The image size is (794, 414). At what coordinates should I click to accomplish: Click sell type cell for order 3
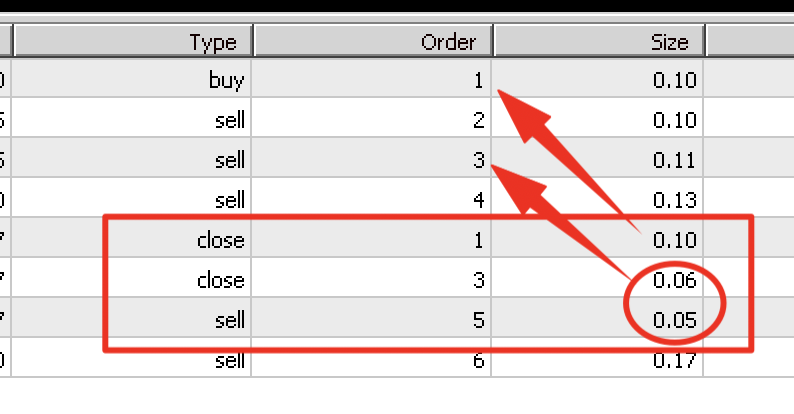tap(131, 159)
